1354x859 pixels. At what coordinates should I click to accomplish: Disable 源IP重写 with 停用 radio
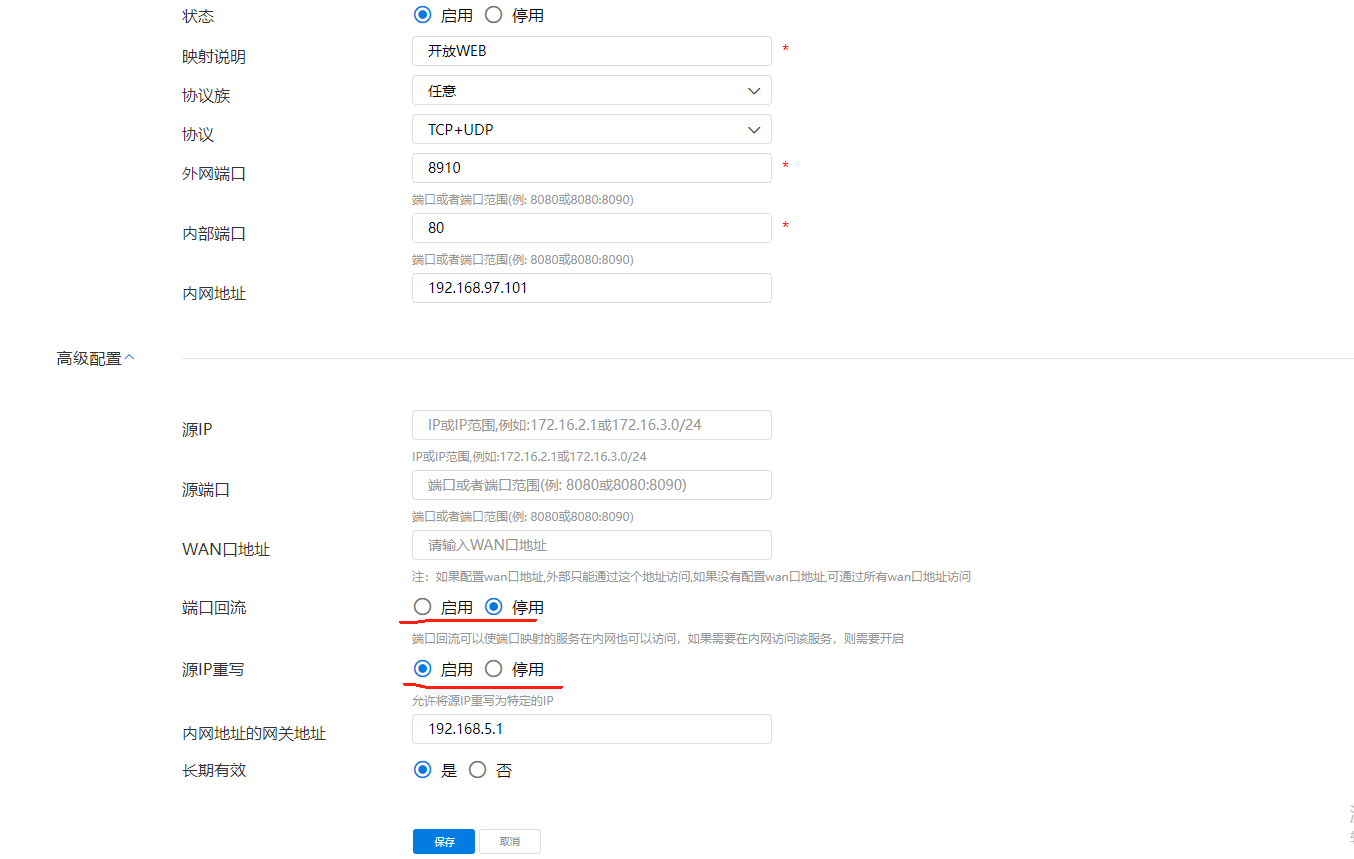click(x=494, y=669)
